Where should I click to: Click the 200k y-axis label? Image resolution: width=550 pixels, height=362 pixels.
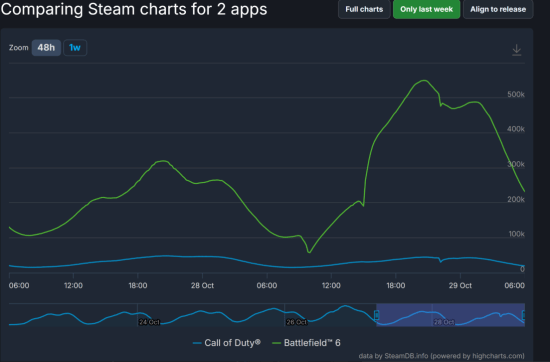516,199
